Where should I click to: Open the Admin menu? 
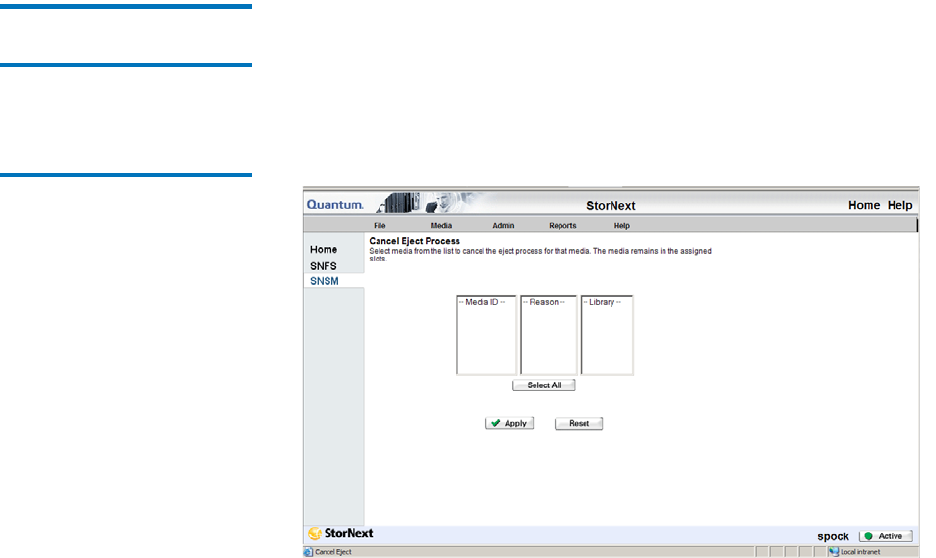(x=503, y=226)
